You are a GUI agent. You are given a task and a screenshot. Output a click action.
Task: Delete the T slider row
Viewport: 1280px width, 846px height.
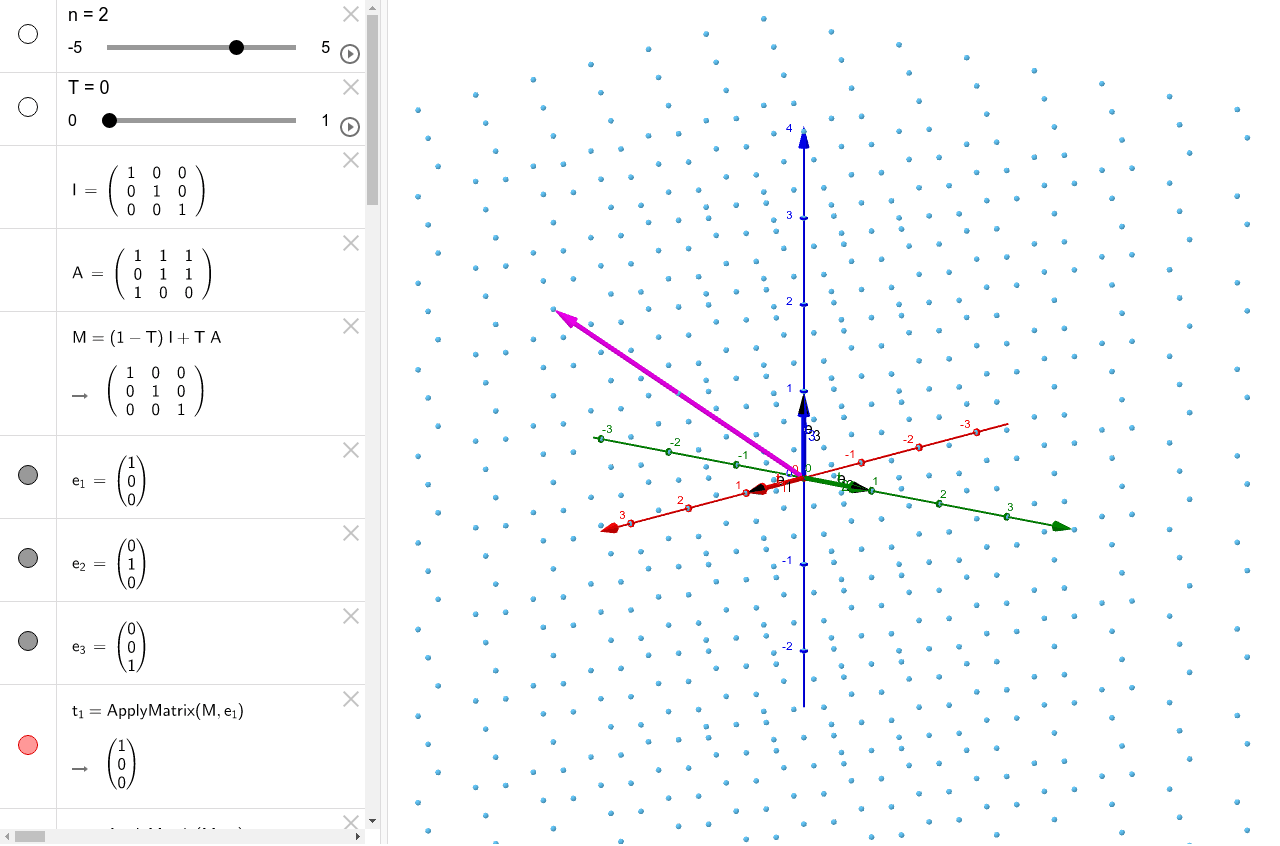click(x=350, y=87)
